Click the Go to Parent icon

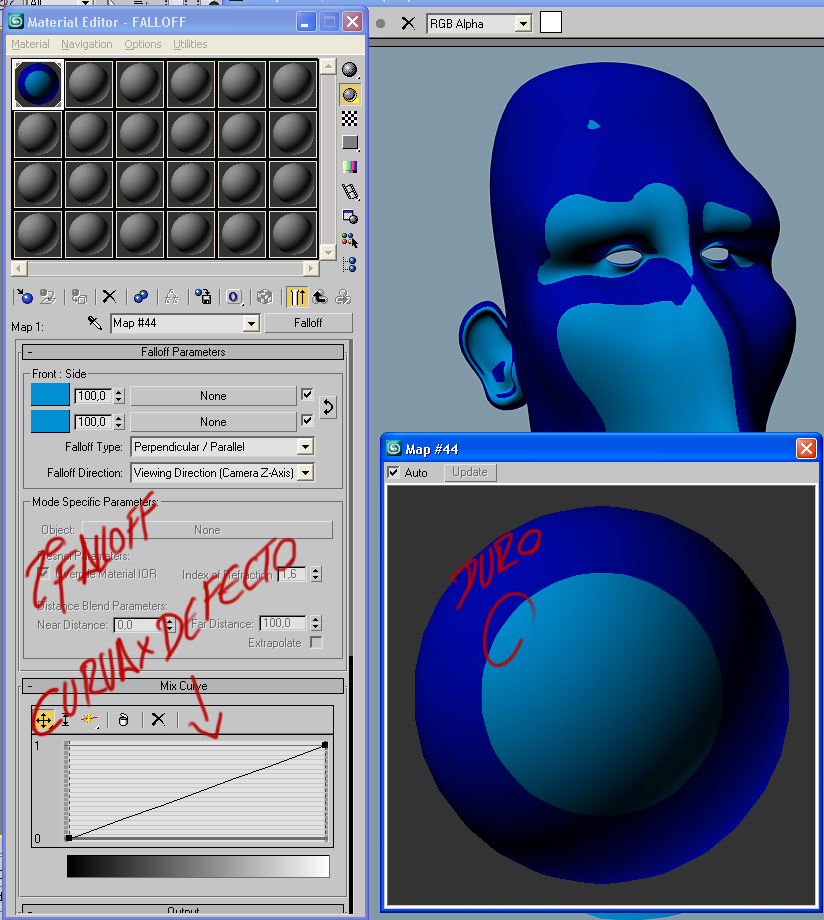coord(320,297)
